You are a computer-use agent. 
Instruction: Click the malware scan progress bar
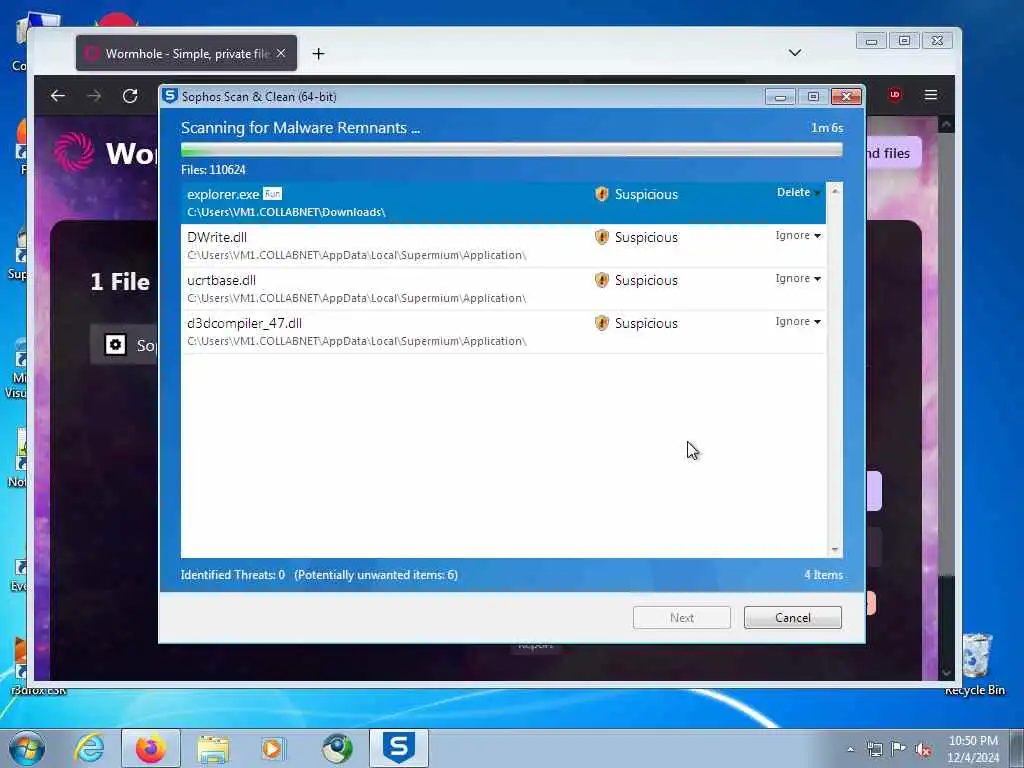point(511,150)
